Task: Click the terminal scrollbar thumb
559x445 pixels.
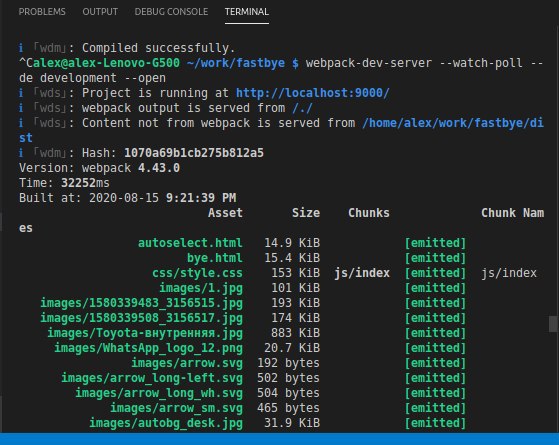Action: (x=553, y=324)
